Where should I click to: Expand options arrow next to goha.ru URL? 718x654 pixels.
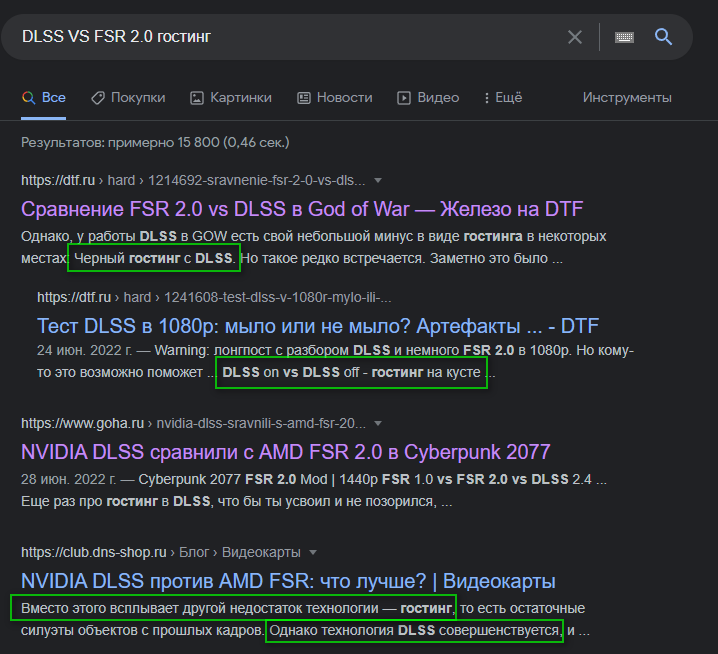[x=378, y=424]
